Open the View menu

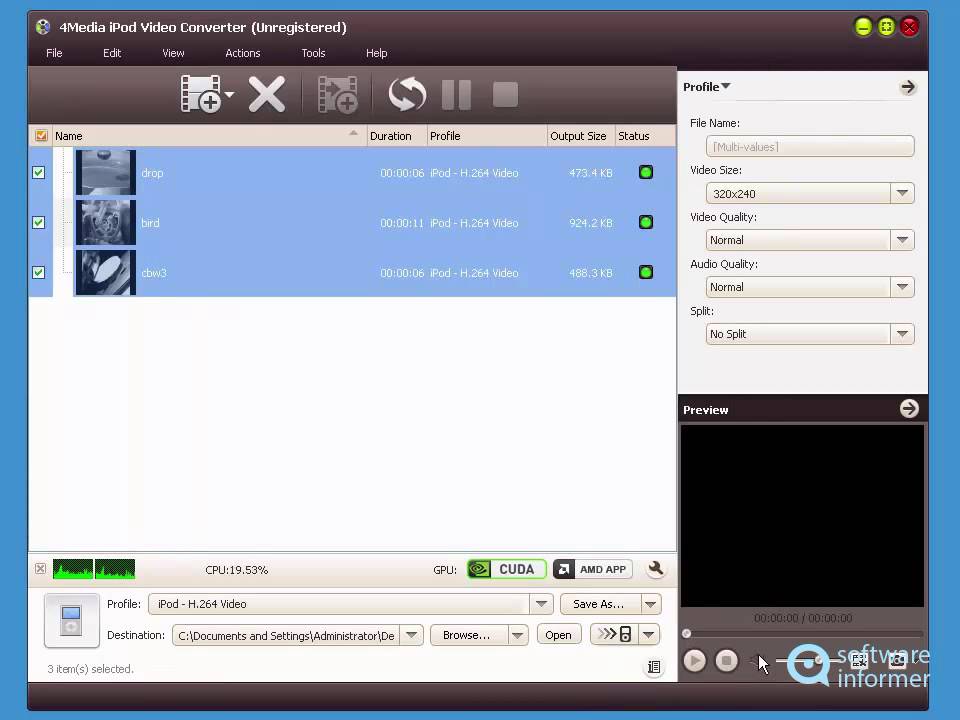point(173,53)
